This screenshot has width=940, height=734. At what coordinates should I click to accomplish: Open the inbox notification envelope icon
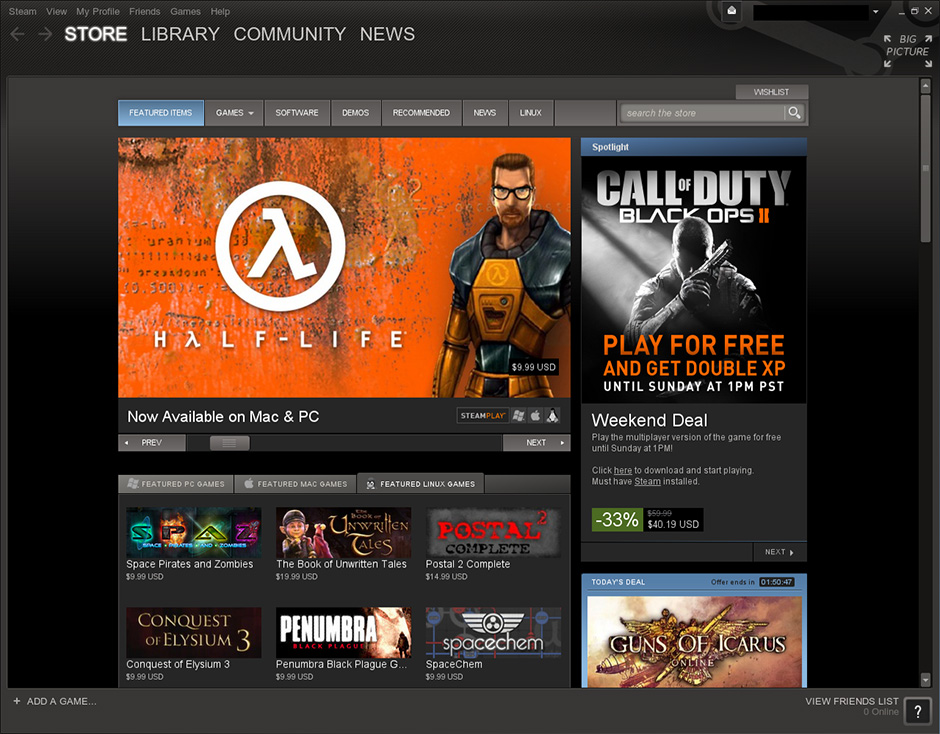click(731, 10)
